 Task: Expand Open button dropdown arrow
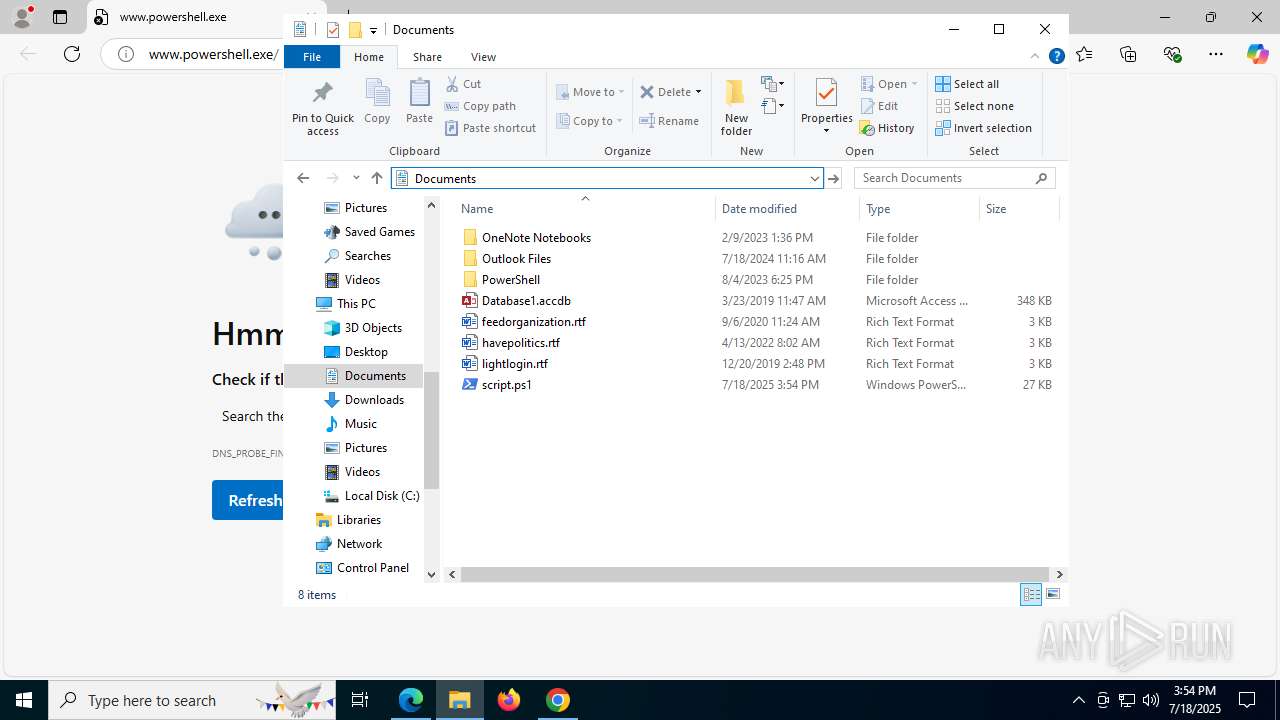click(914, 84)
